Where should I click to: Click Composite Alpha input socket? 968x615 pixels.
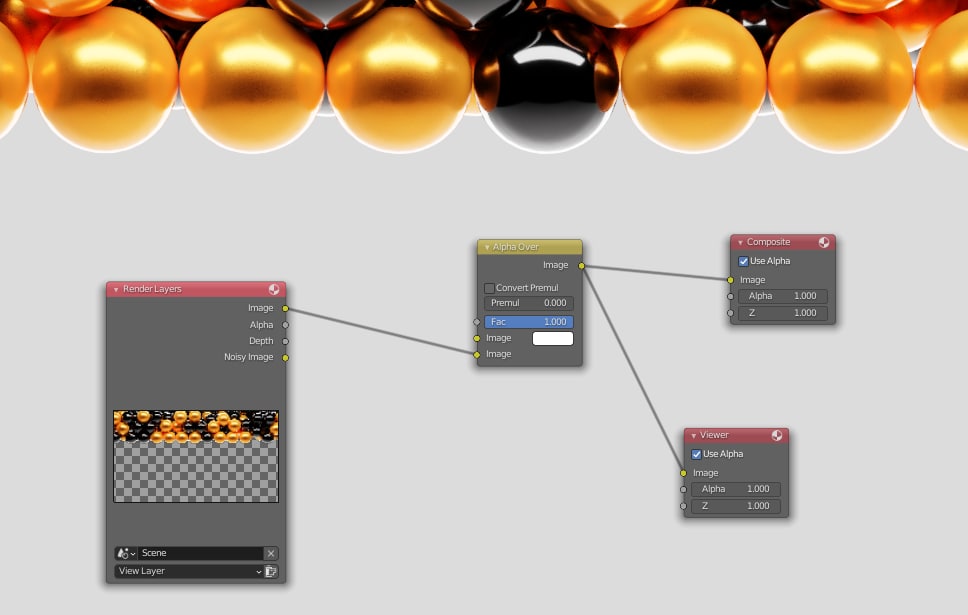pyautogui.click(x=730, y=296)
